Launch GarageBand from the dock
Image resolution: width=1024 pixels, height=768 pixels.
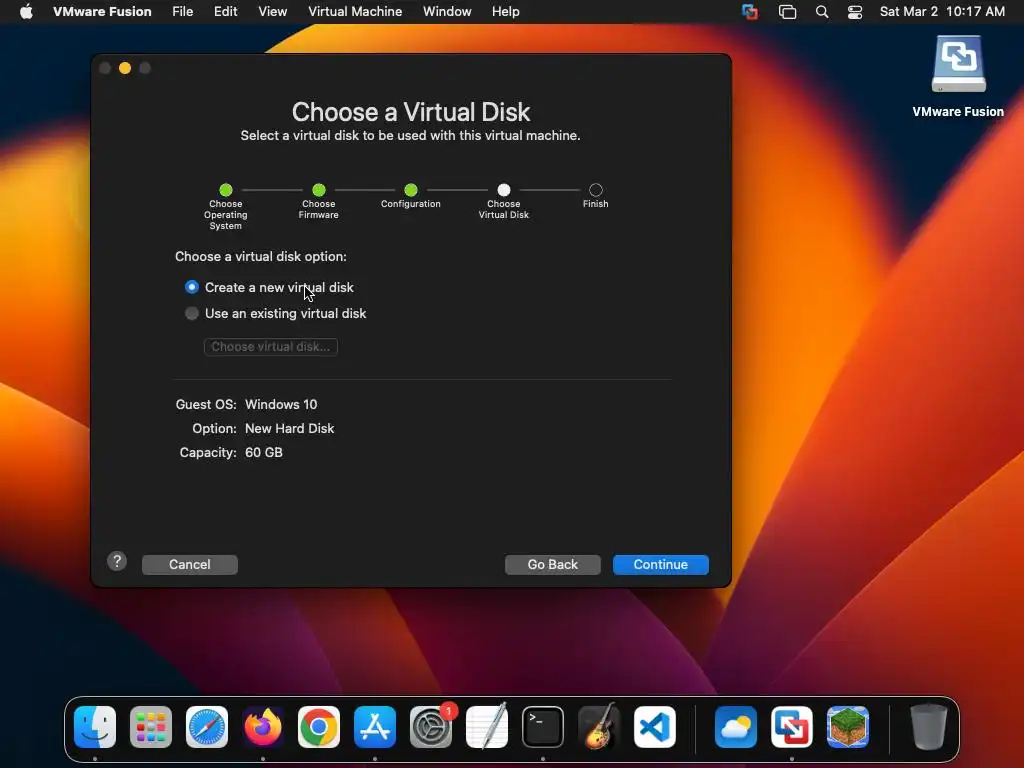coord(599,726)
